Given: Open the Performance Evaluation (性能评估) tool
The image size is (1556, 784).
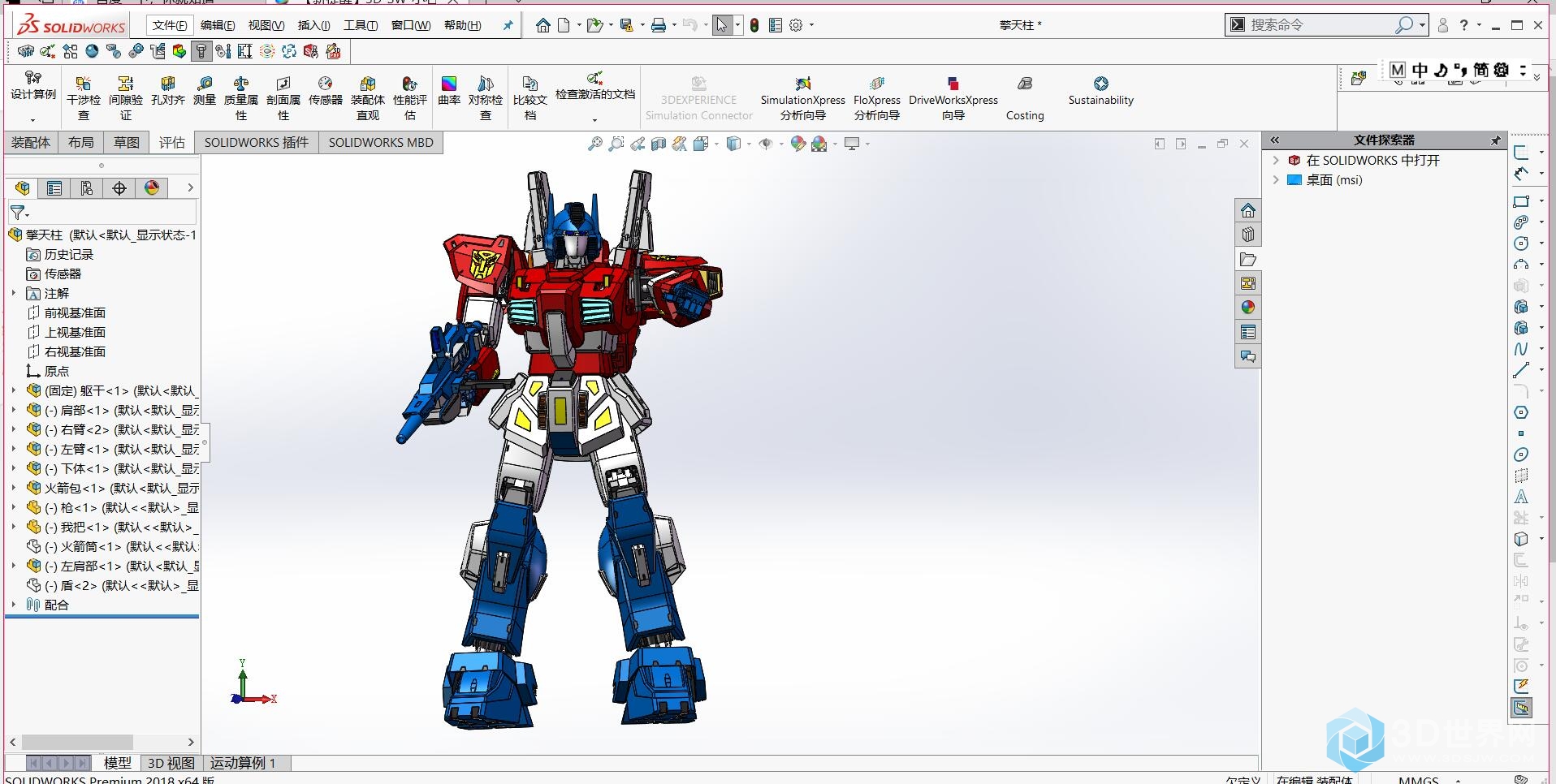Looking at the screenshot, I should (x=410, y=97).
